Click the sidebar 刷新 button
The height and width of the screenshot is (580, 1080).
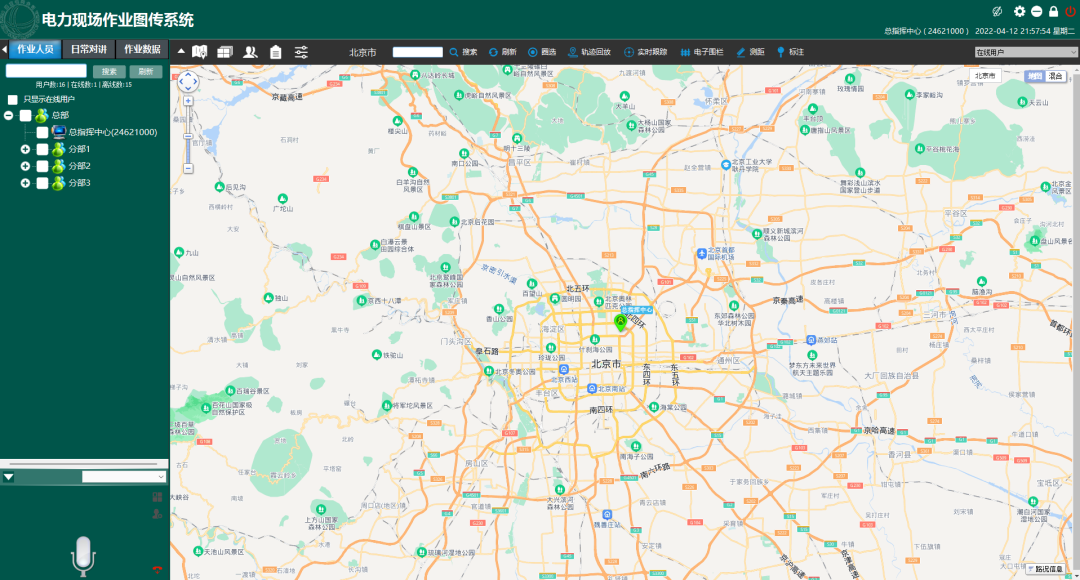coord(145,72)
